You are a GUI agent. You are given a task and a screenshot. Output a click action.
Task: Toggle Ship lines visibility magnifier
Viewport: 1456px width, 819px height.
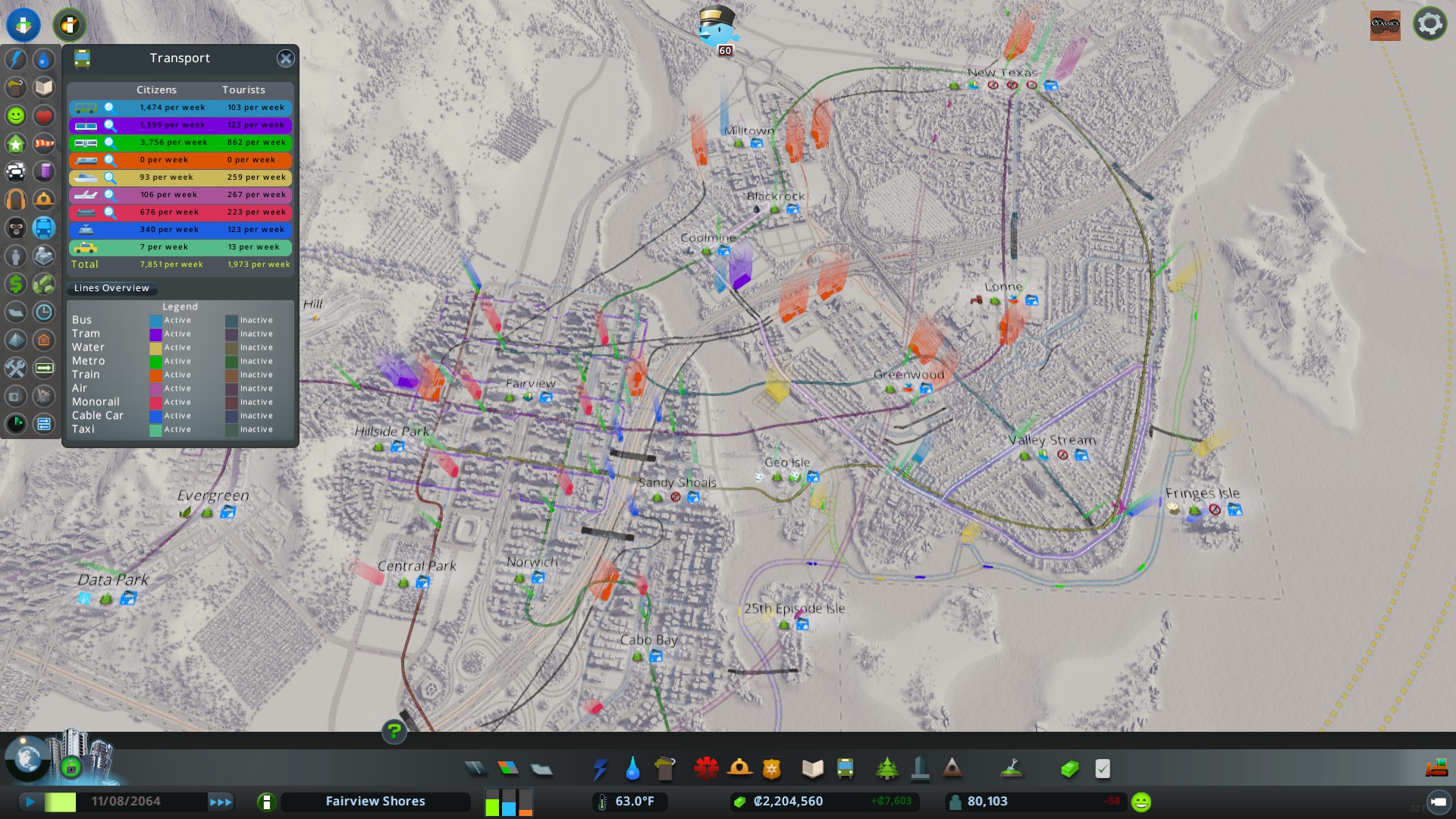tap(109, 177)
